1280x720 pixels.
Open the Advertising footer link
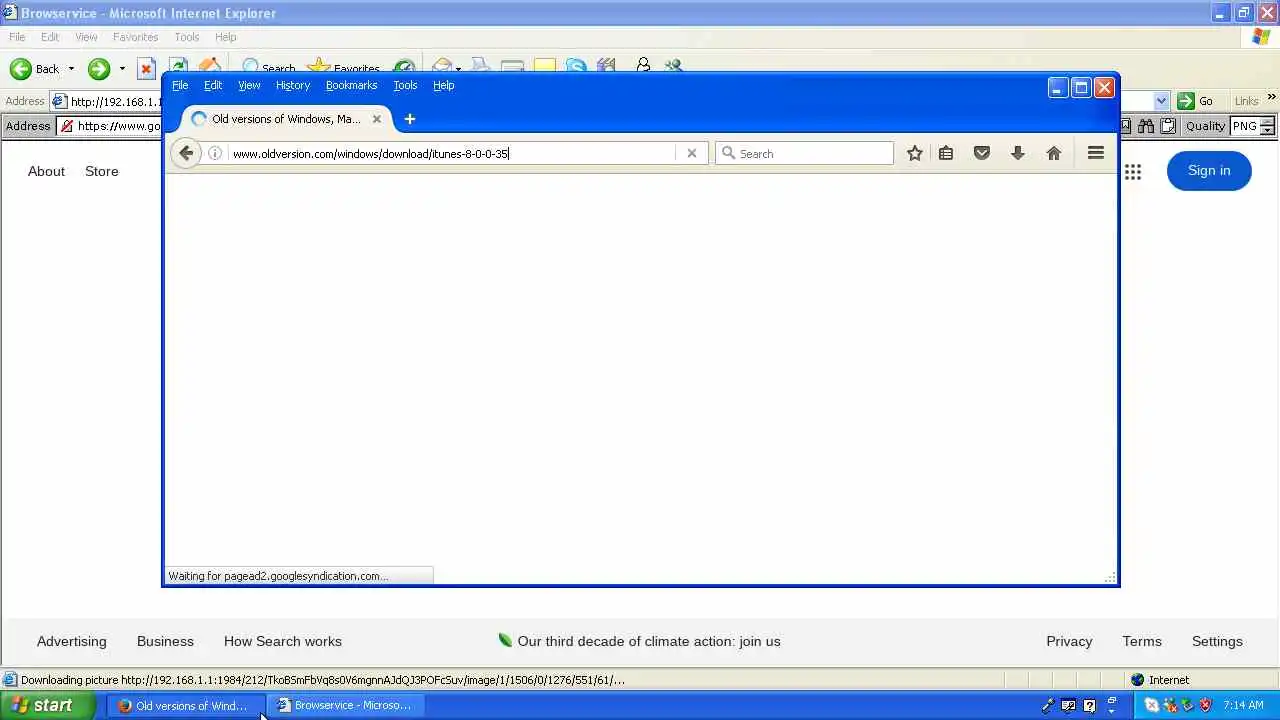click(71, 641)
